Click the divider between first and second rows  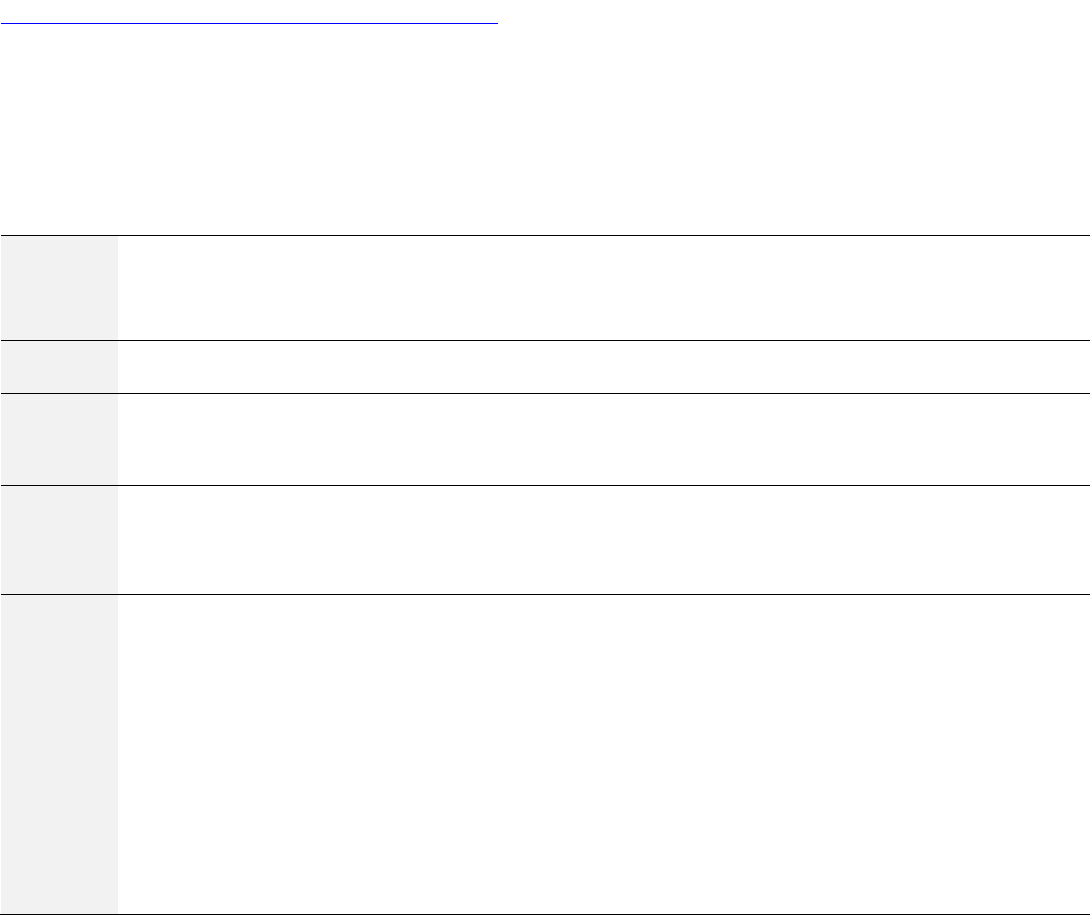click(x=544, y=340)
